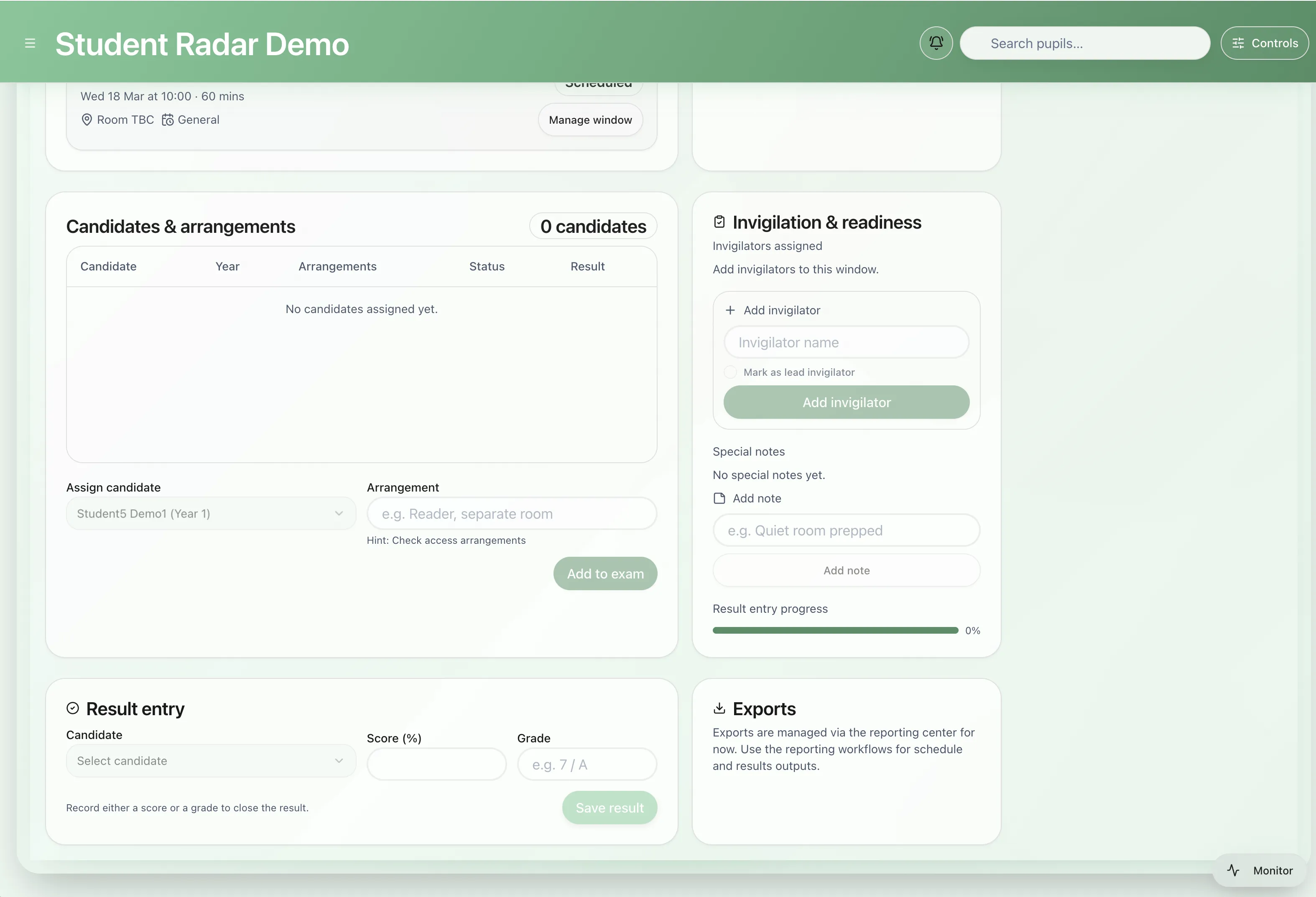
Task: Open the Controls panel
Action: click(1265, 43)
